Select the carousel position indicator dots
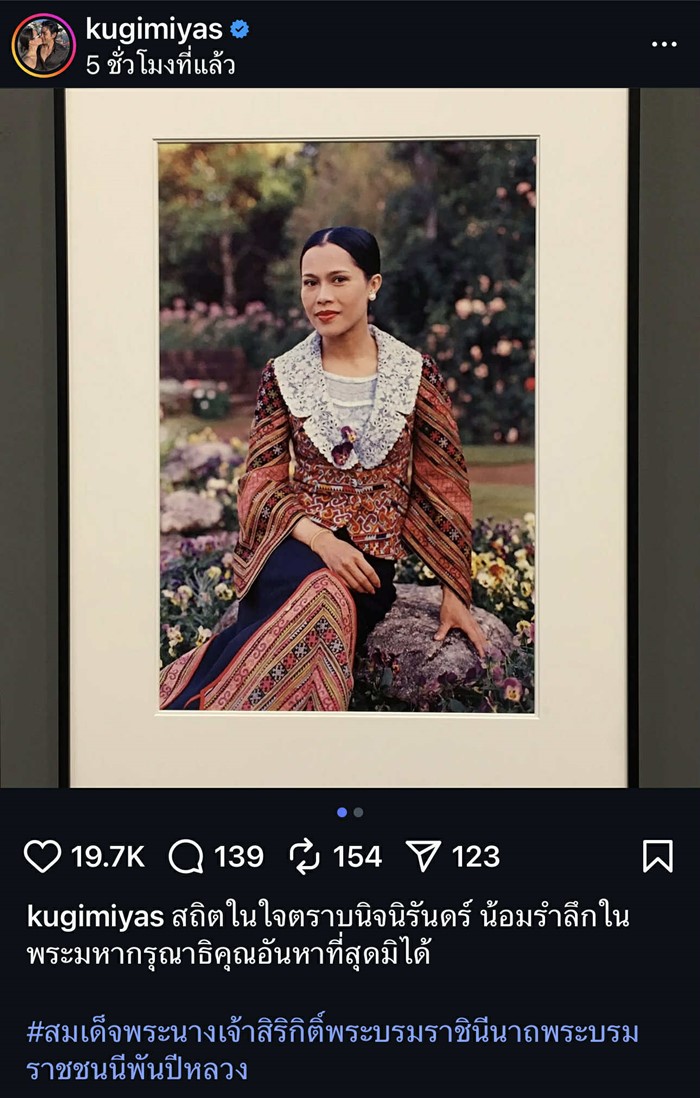 pos(350,810)
